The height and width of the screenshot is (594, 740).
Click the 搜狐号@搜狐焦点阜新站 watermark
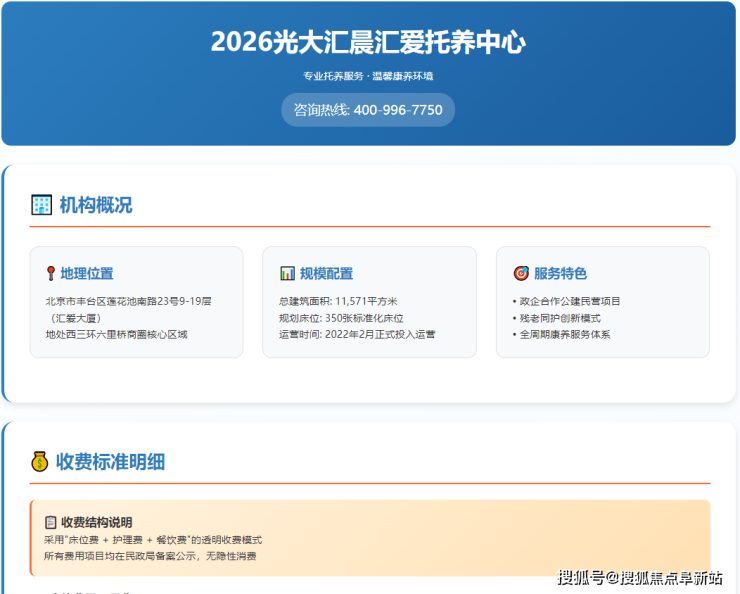tap(640, 577)
